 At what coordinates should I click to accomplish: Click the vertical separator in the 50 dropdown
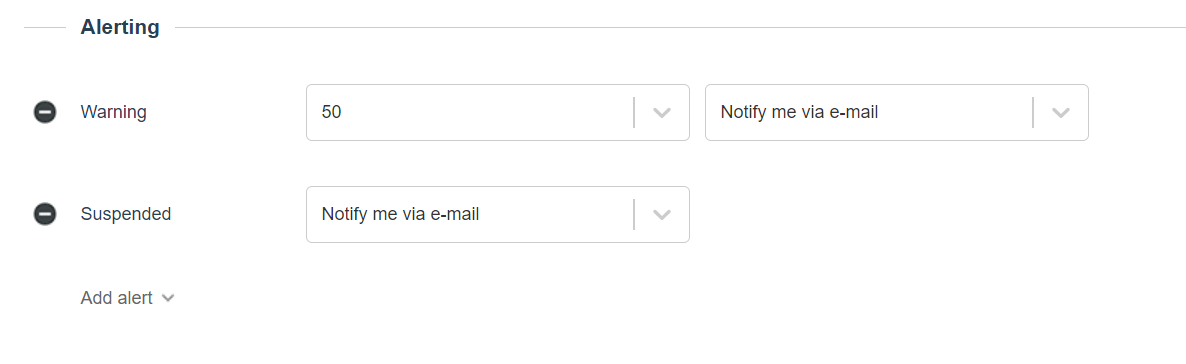click(x=634, y=113)
